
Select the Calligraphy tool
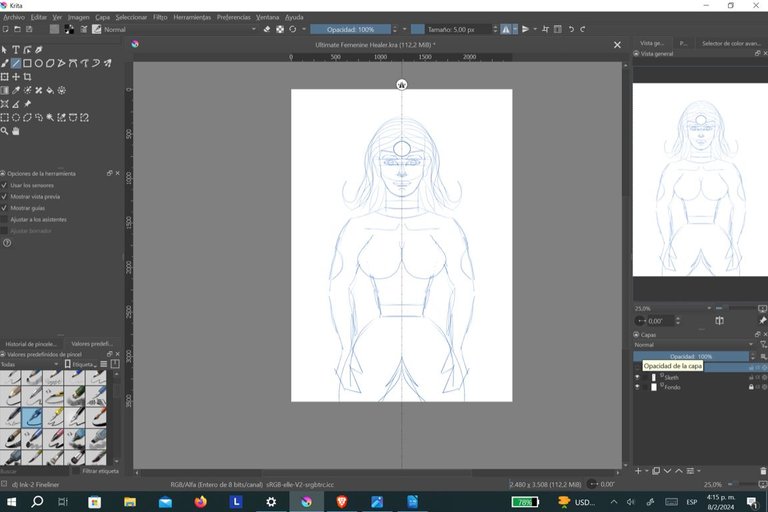point(39,49)
